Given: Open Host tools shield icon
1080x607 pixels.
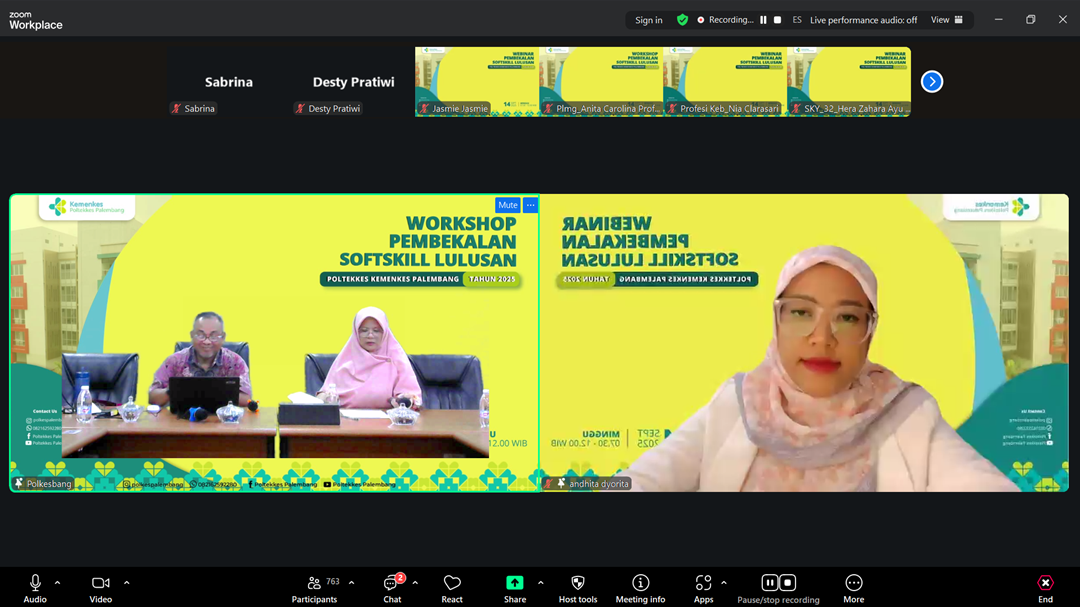Looking at the screenshot, I should coord(577,583).
